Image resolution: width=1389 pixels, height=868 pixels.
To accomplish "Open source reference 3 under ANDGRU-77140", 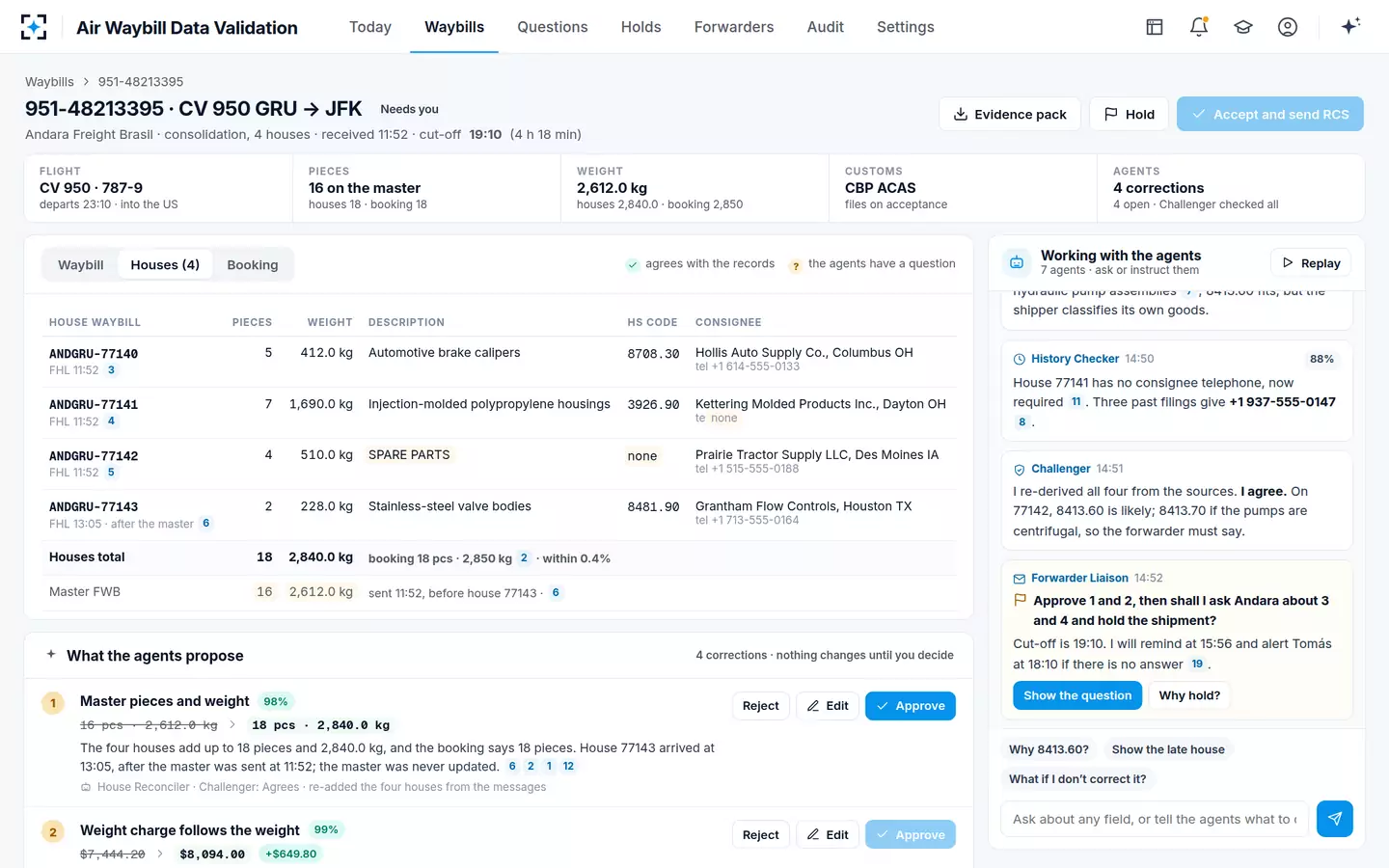I will click(111, 370).
